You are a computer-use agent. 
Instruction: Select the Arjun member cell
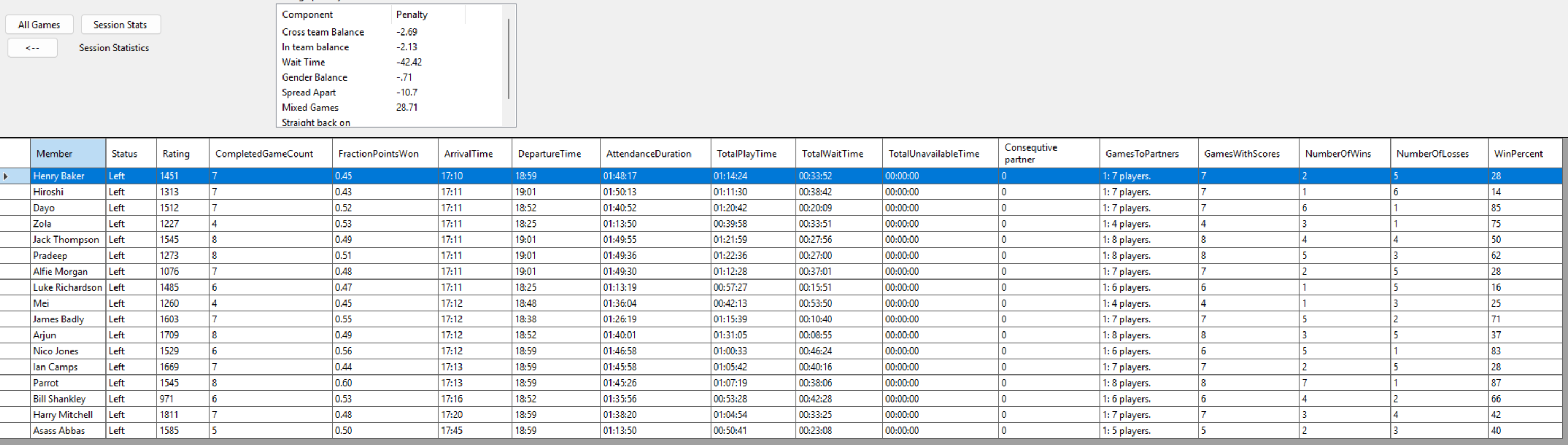pyautogui.click(x=68, y=335)
